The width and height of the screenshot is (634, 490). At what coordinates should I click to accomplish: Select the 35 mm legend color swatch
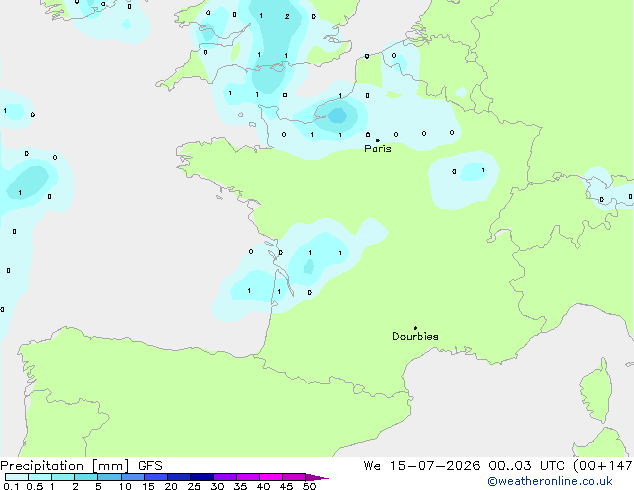(247, 477)
